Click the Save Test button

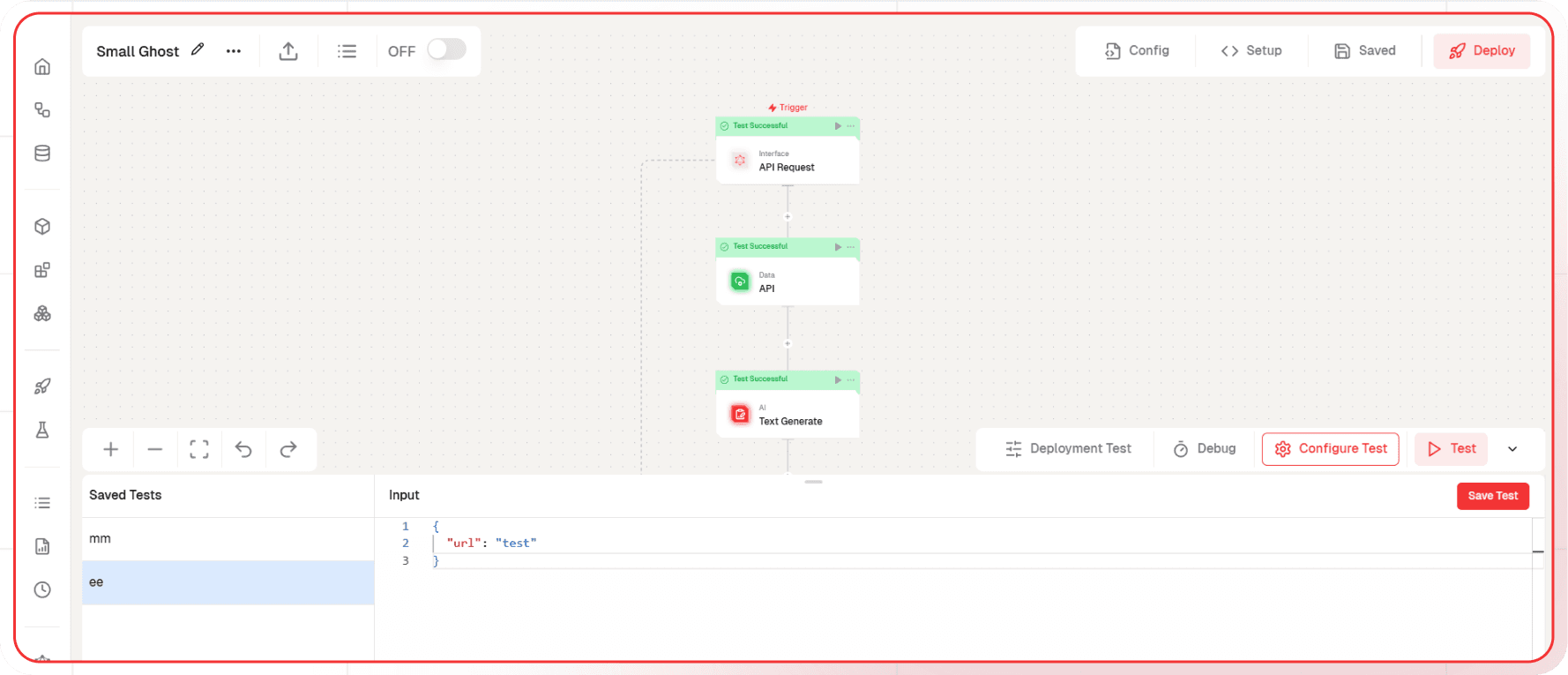[1493, 496]
